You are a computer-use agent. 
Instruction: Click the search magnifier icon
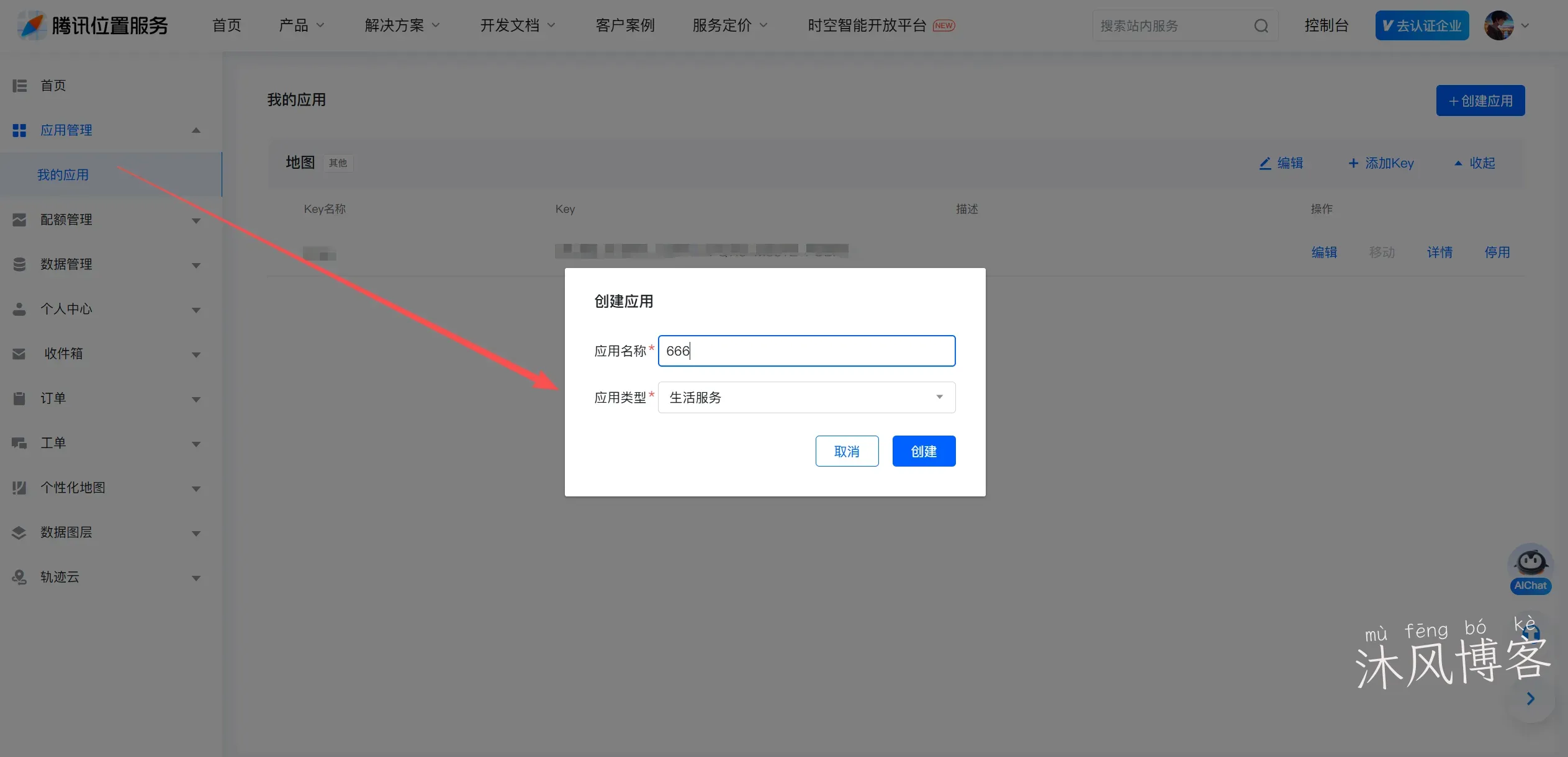pos(1261,25)
